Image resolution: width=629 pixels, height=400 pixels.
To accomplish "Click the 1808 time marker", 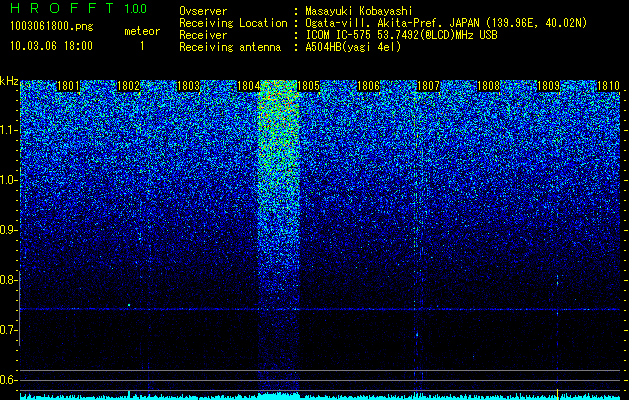I will click(489, 86).
